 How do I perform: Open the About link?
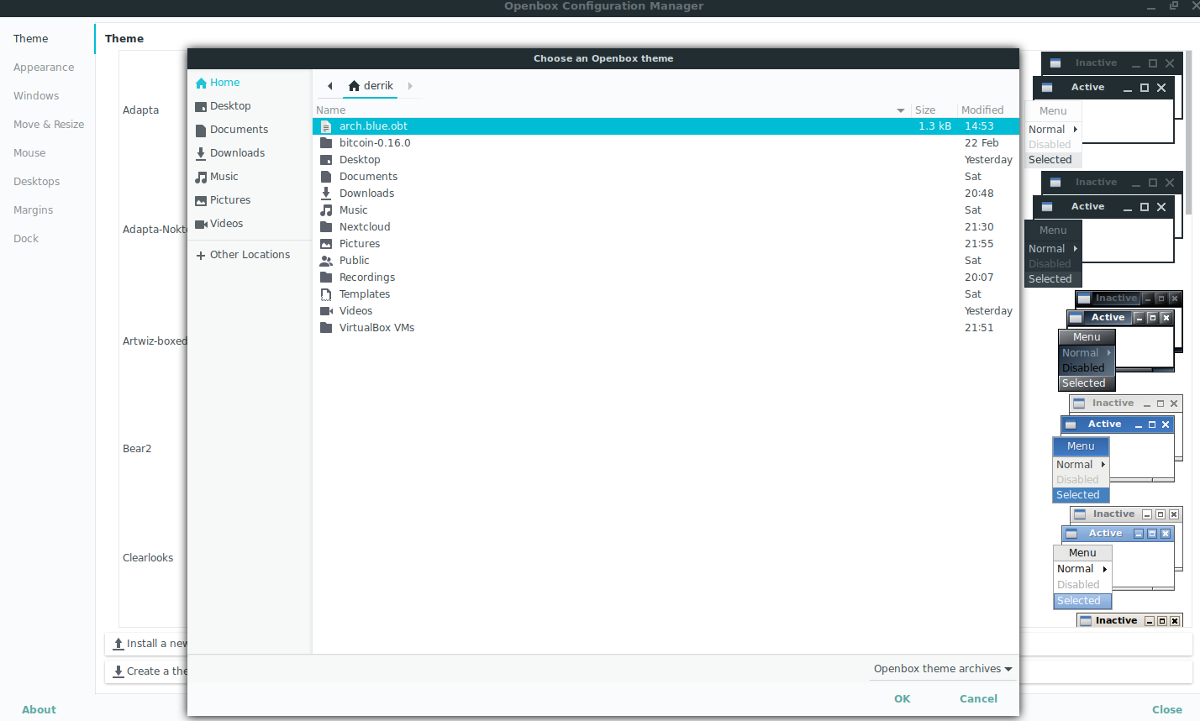[x=39, y=710]
